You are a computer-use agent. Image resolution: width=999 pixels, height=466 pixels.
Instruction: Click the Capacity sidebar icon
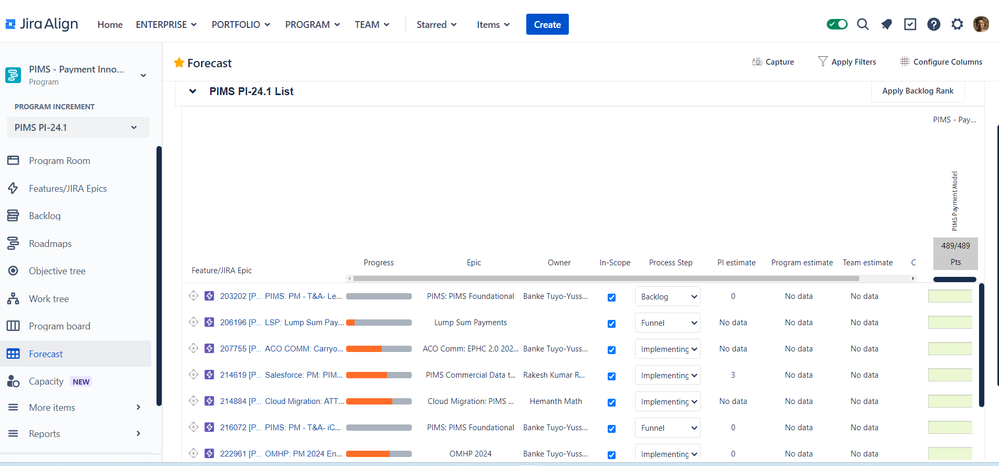click(13, 381)
